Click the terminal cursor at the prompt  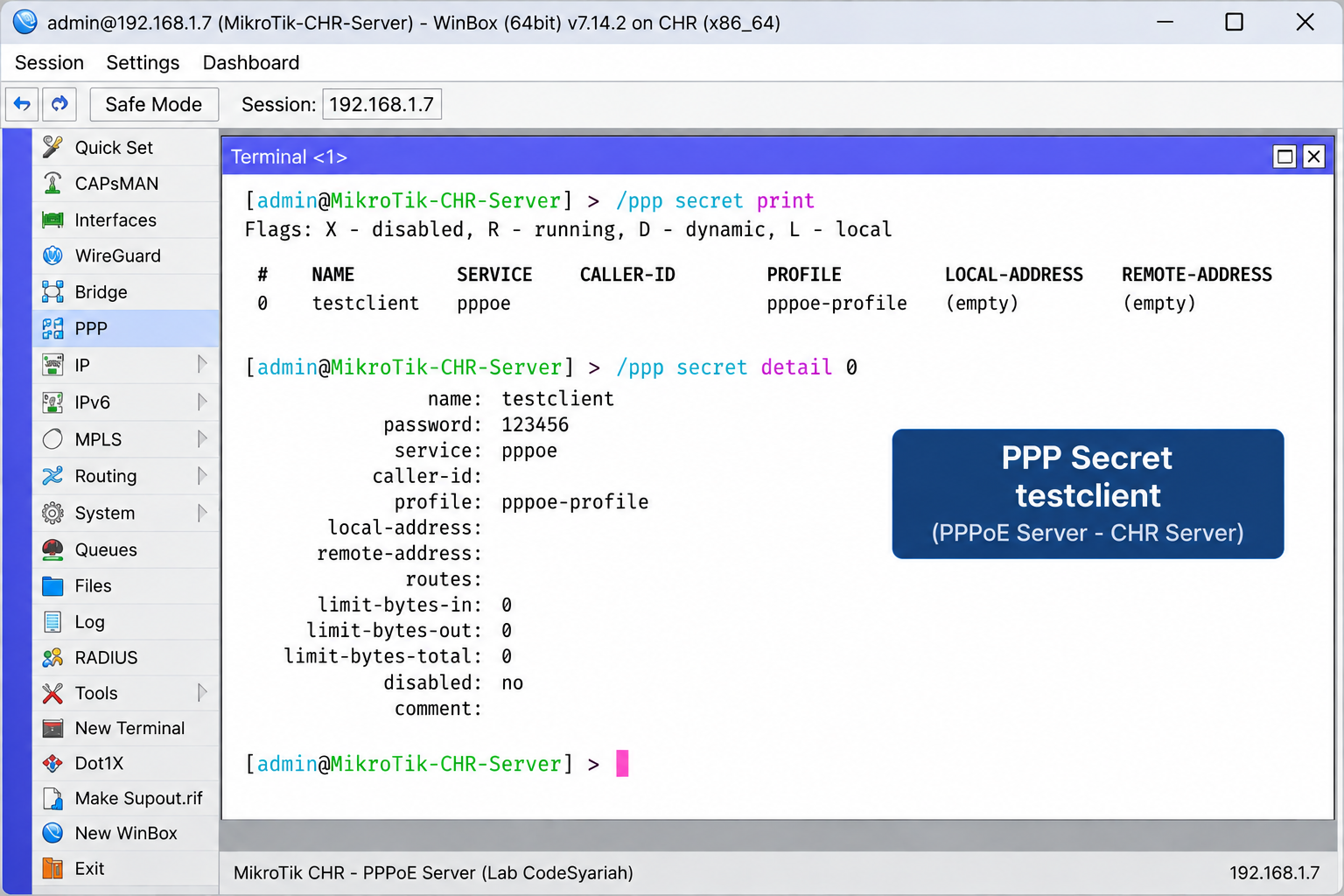tap(622, 764)
